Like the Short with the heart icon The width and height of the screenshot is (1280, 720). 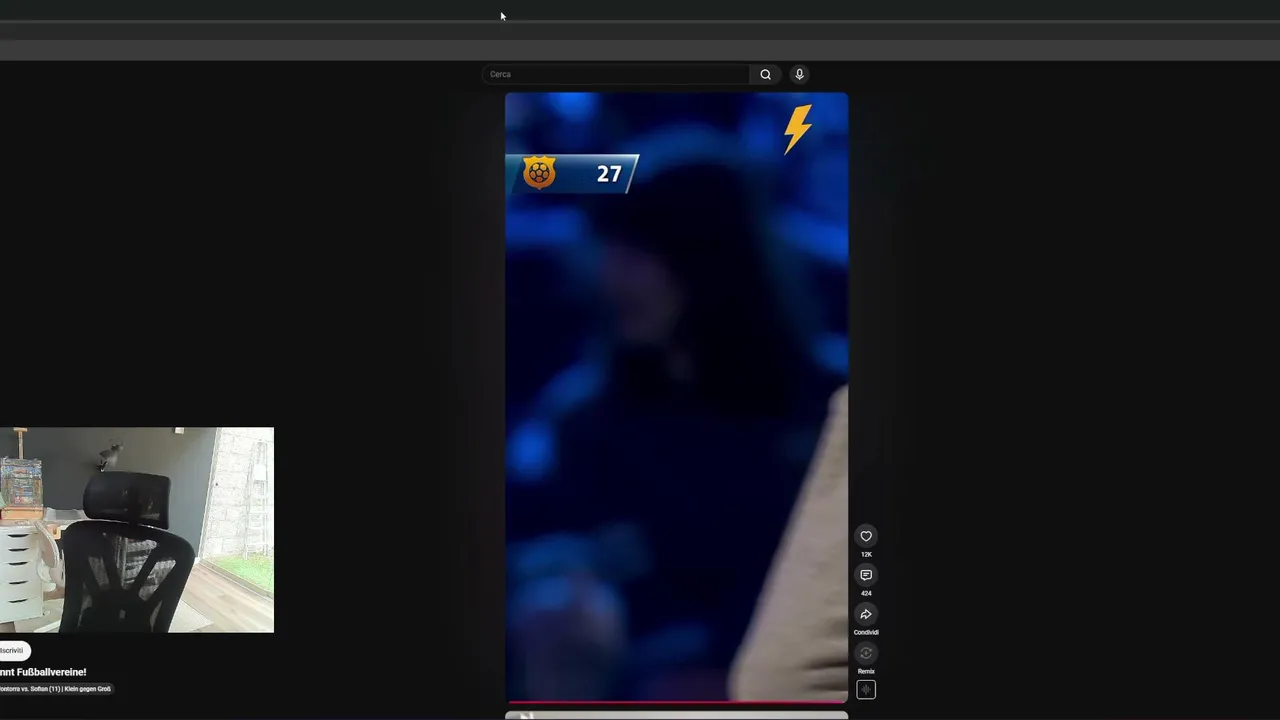pos(866,536)
